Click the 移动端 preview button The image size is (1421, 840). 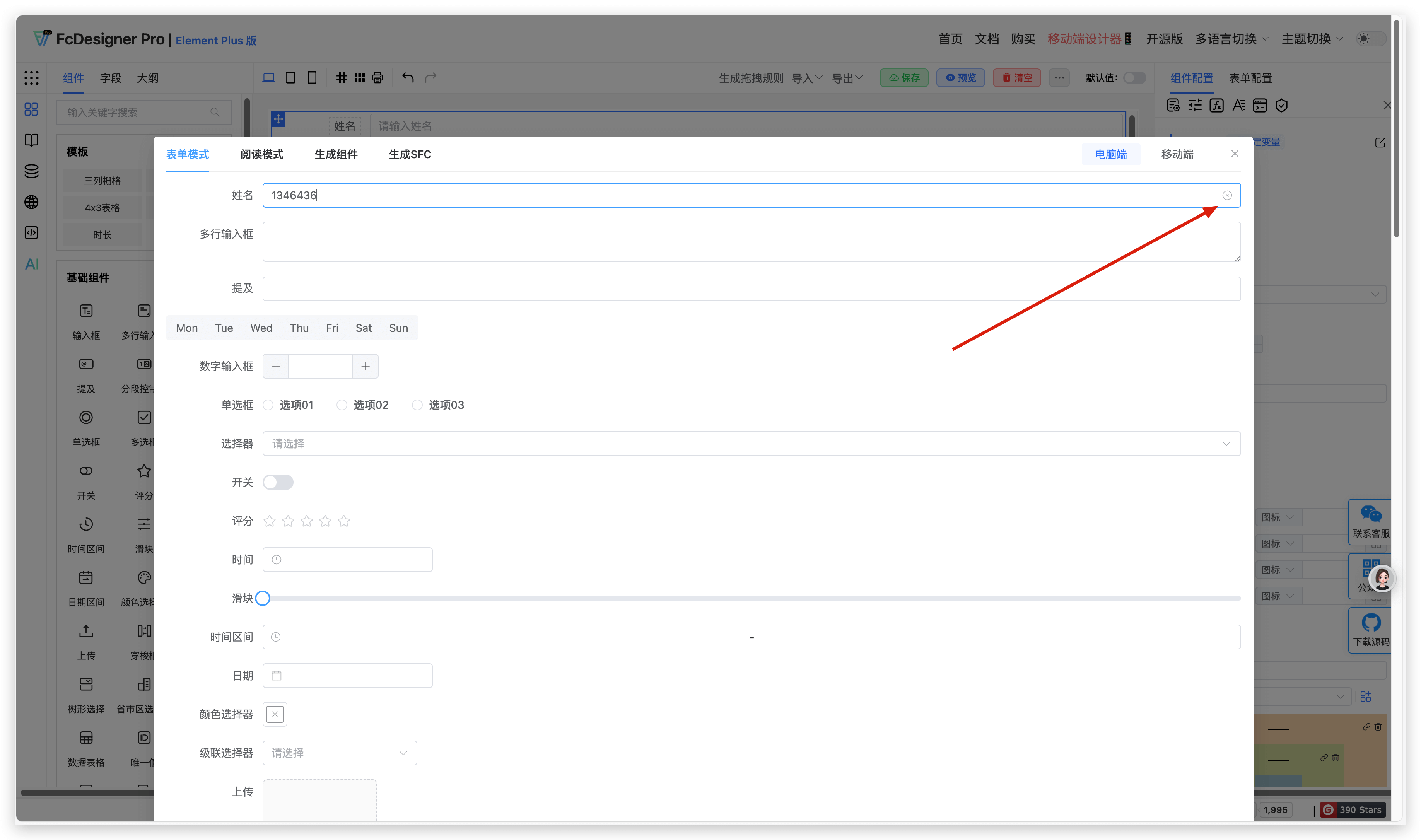tap(1177, 154)
